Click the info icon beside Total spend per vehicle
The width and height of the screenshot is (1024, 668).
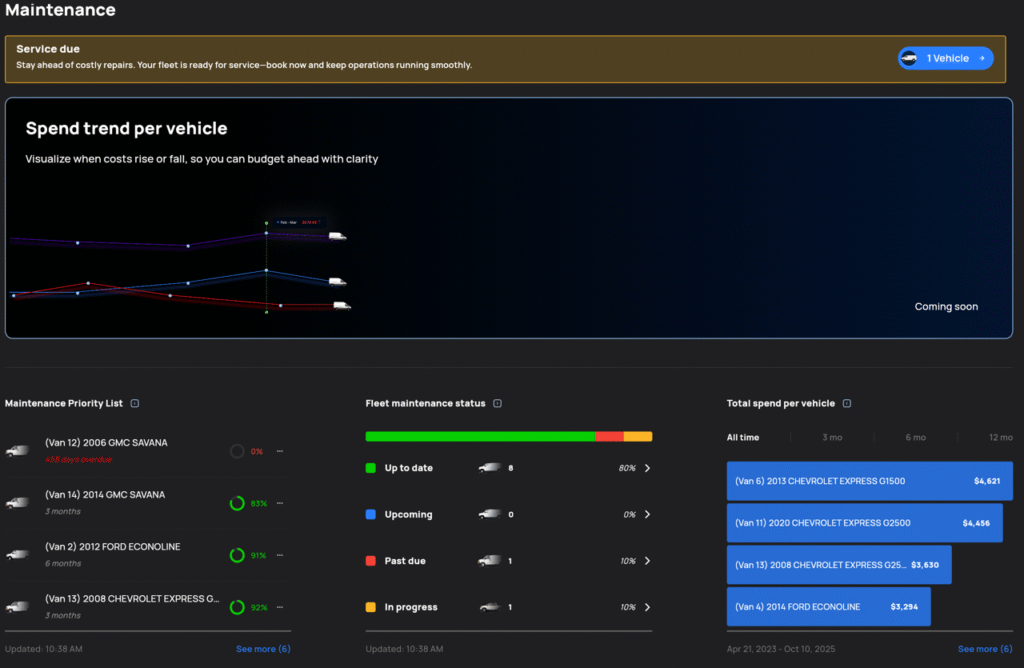point(847,404)
